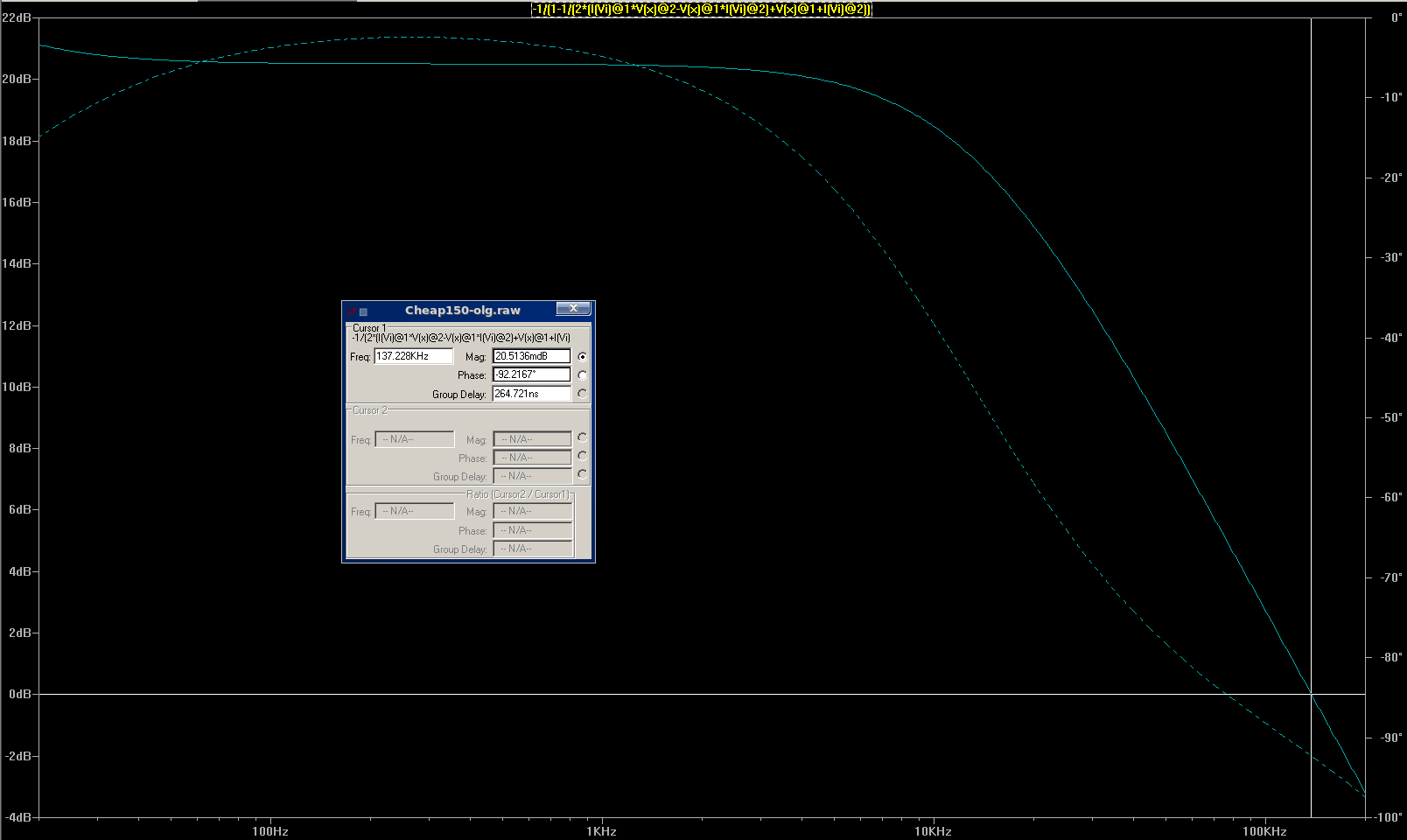This screenshot has height=840, width=1407.
Task: Click the 8dB label on left axis
Action: (x=20, y=448)
